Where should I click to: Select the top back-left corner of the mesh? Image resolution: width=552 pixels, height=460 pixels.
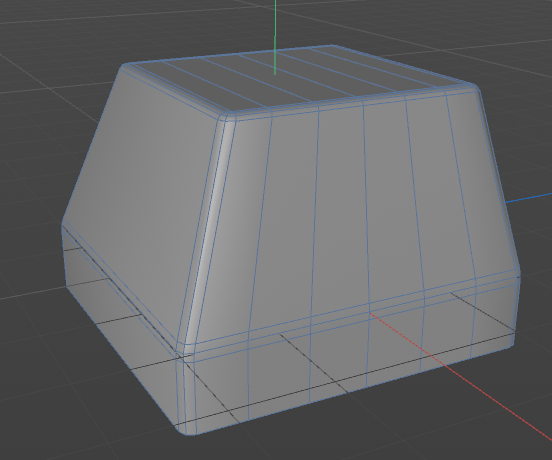point(125,67)
